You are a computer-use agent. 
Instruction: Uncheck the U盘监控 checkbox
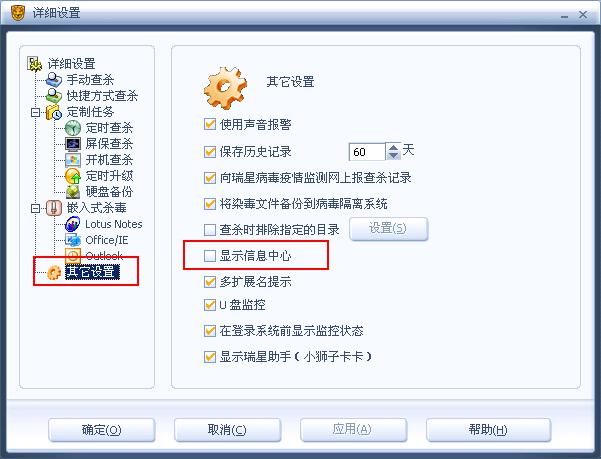(210, 305)
